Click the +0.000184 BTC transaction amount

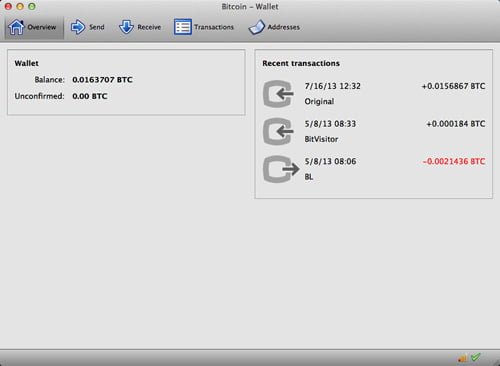456,124
